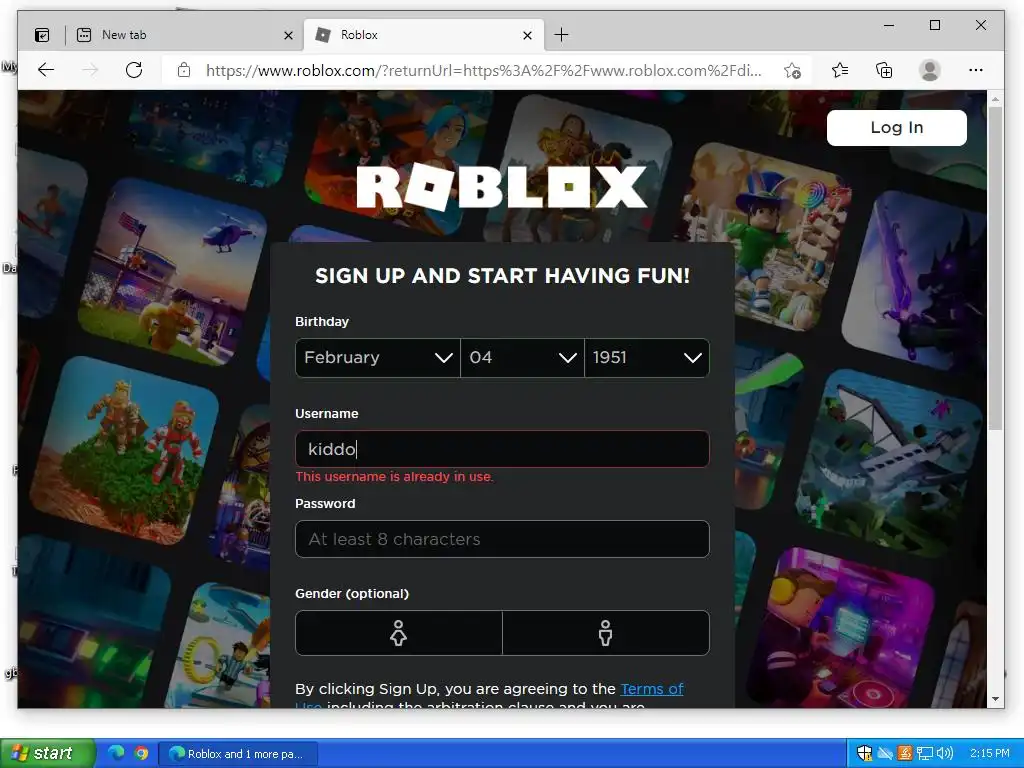Click the page scrollbar up arrow
This screenshot has height=768, width=1024.
click(x=995, y=100)
